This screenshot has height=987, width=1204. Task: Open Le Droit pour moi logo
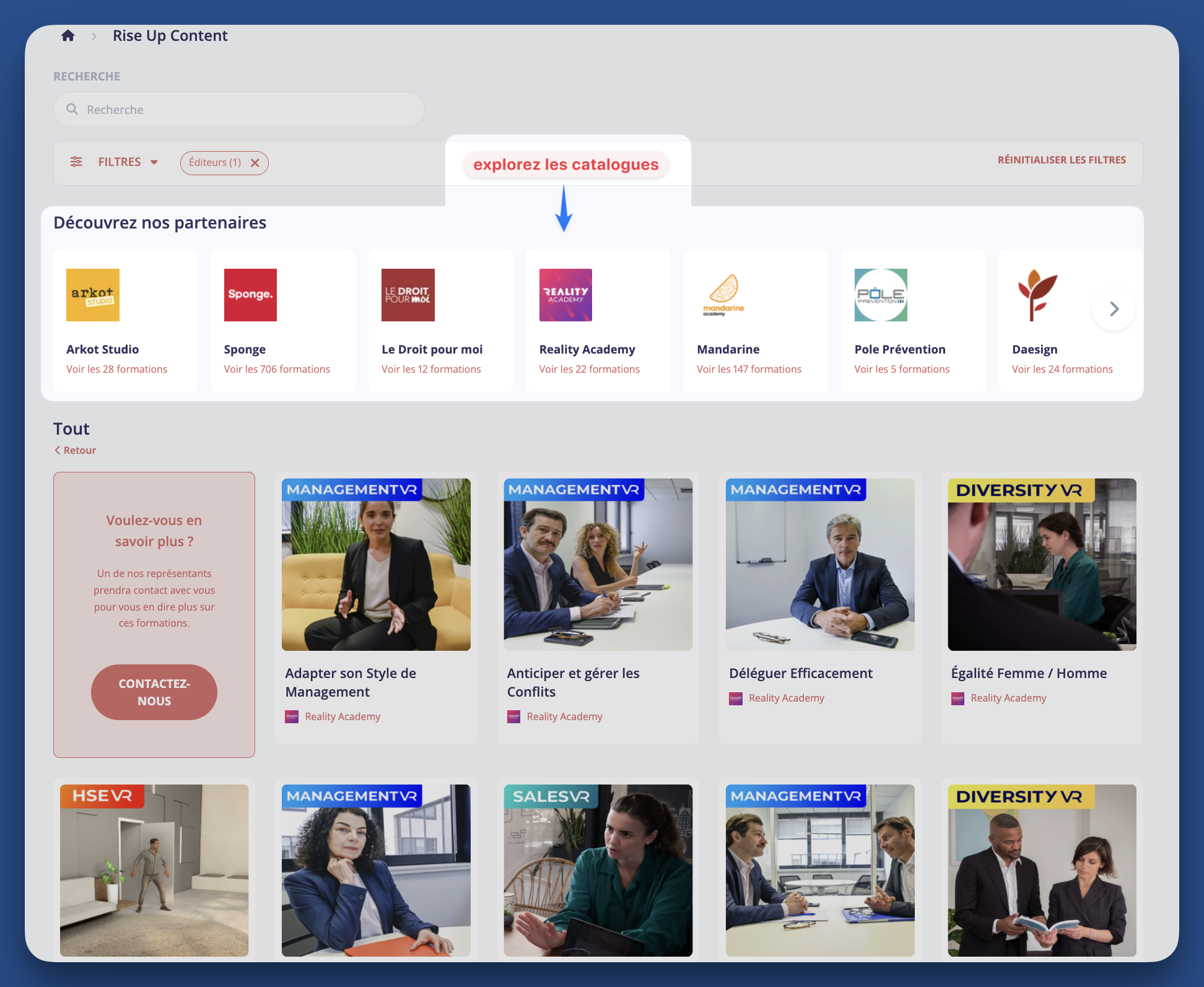tap(408, 295)
